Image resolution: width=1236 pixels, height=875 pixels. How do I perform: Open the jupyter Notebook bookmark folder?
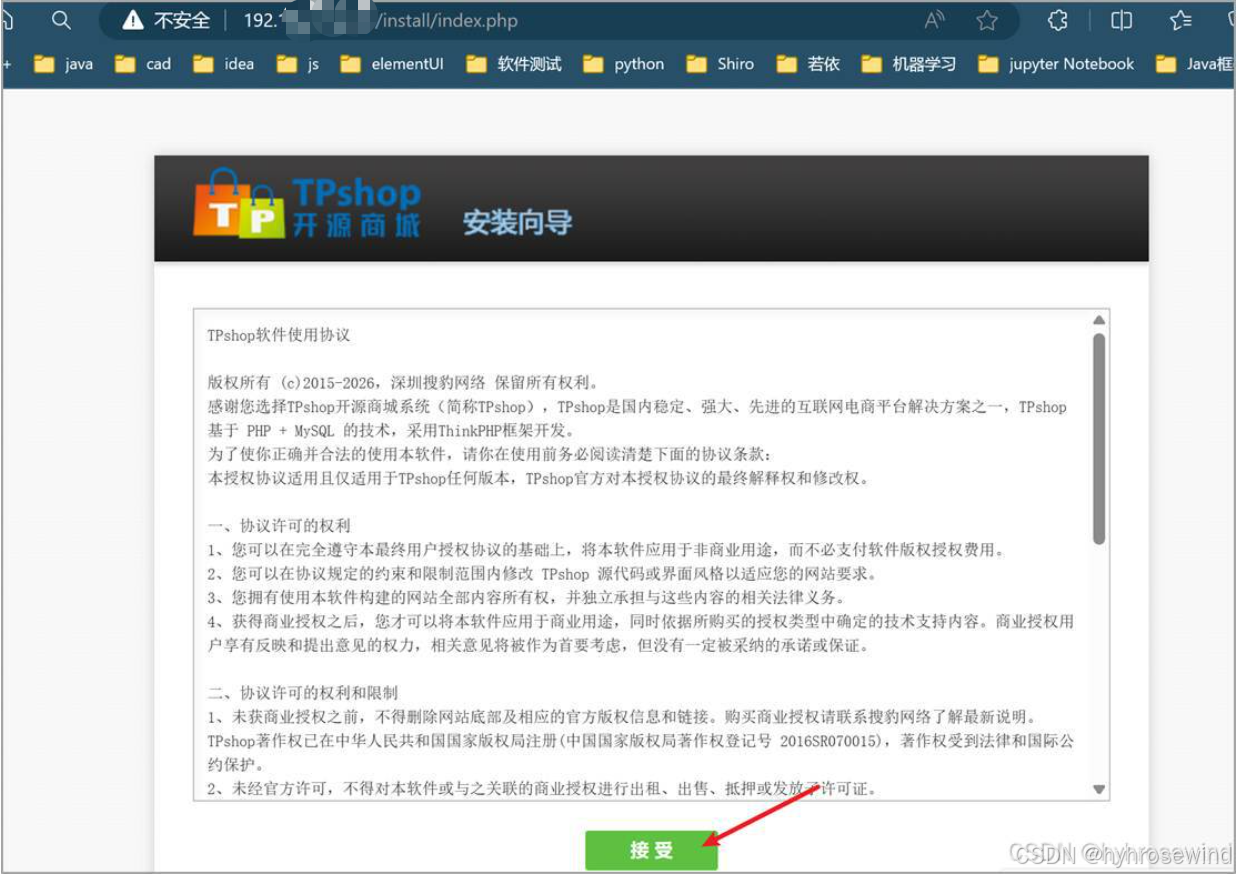point(1056,64)
